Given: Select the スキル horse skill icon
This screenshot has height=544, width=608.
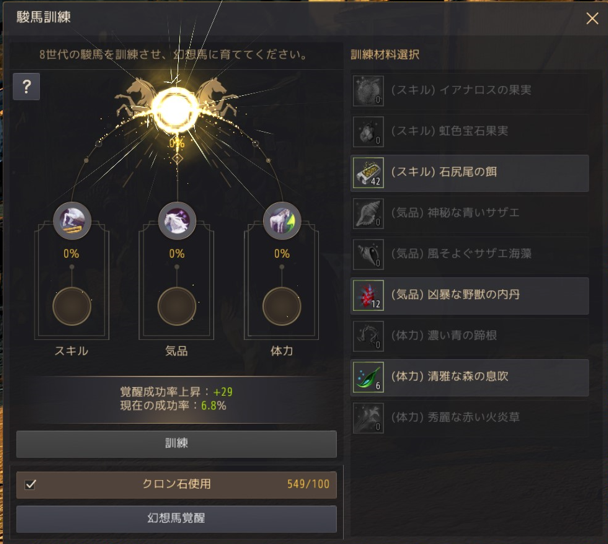Looking at the screenshot, I should click(72, 221).
